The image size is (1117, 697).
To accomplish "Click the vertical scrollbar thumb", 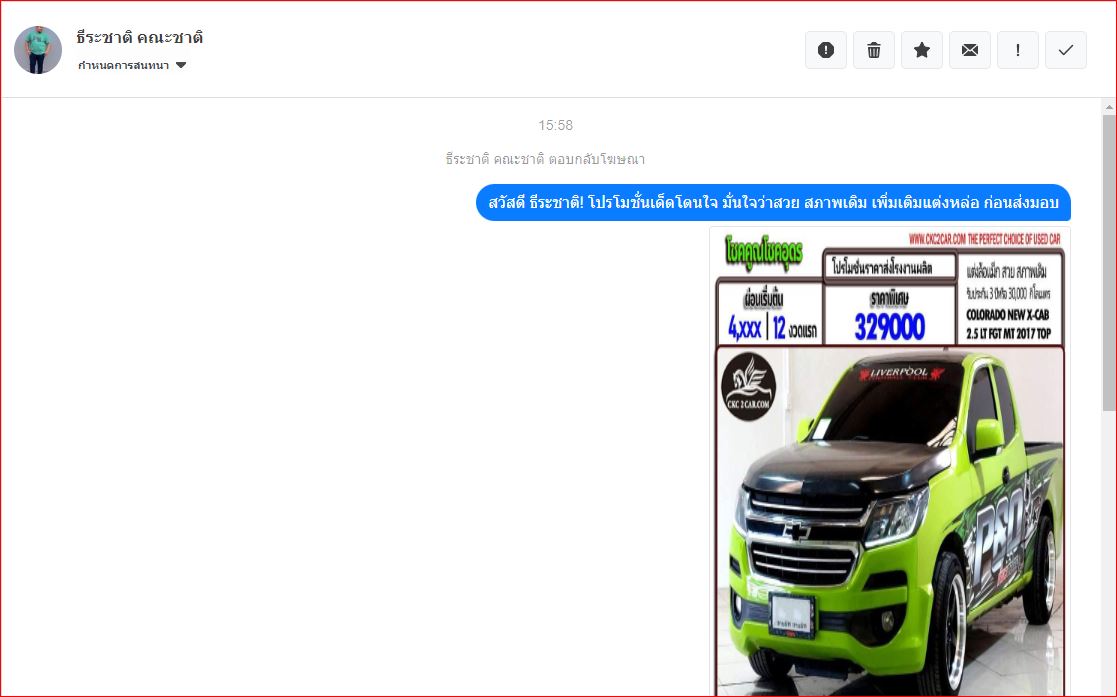I will point(1109,262).
